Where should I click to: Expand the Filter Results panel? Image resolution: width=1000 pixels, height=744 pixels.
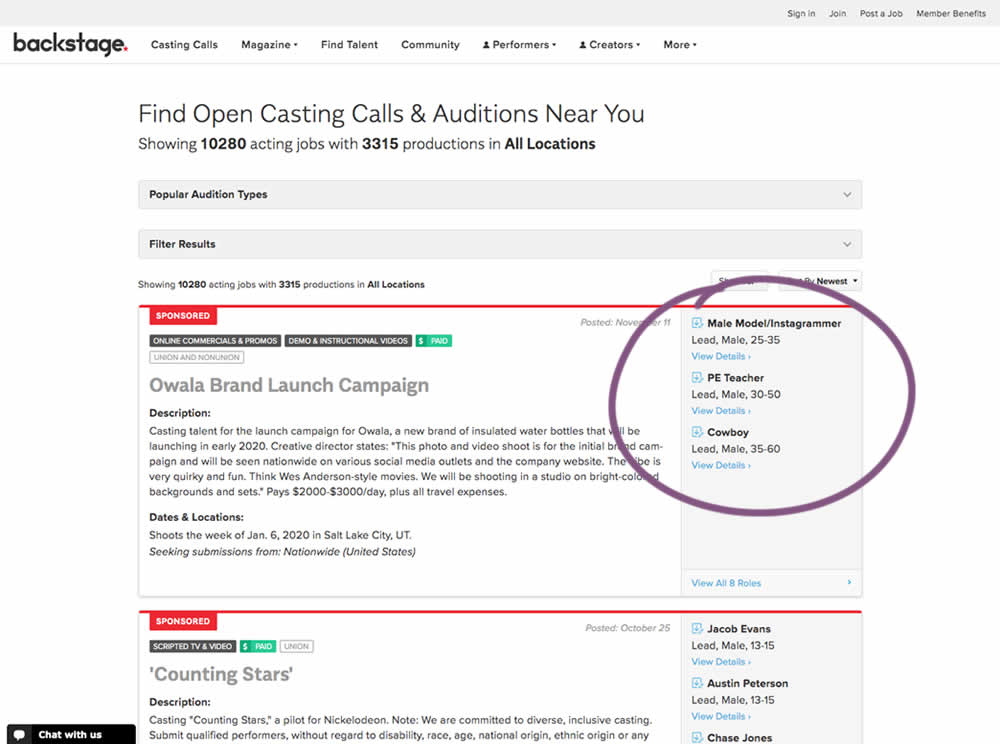point(499,244)
